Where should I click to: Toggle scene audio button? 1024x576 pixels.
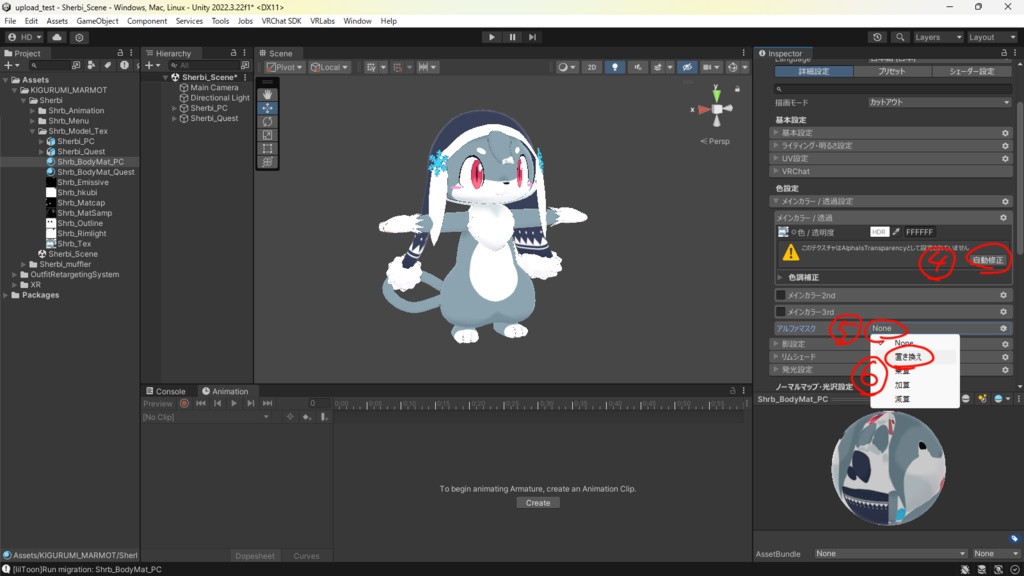[x=637, y=67]
